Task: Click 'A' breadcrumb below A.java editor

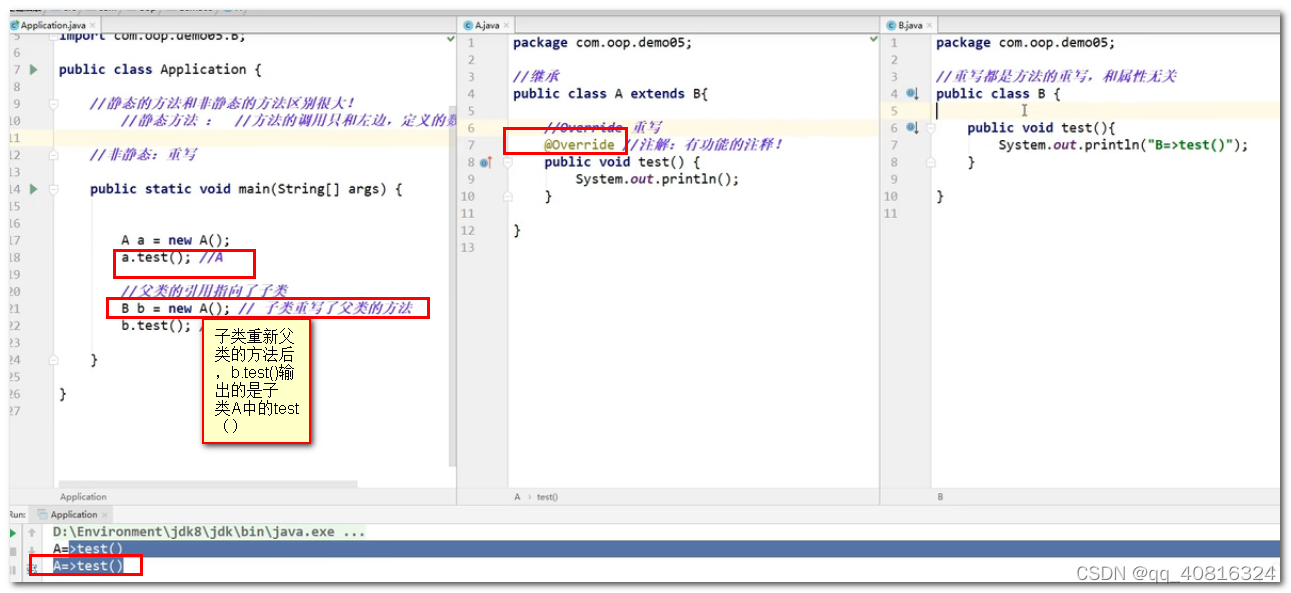Action: [x=517, y=497]
